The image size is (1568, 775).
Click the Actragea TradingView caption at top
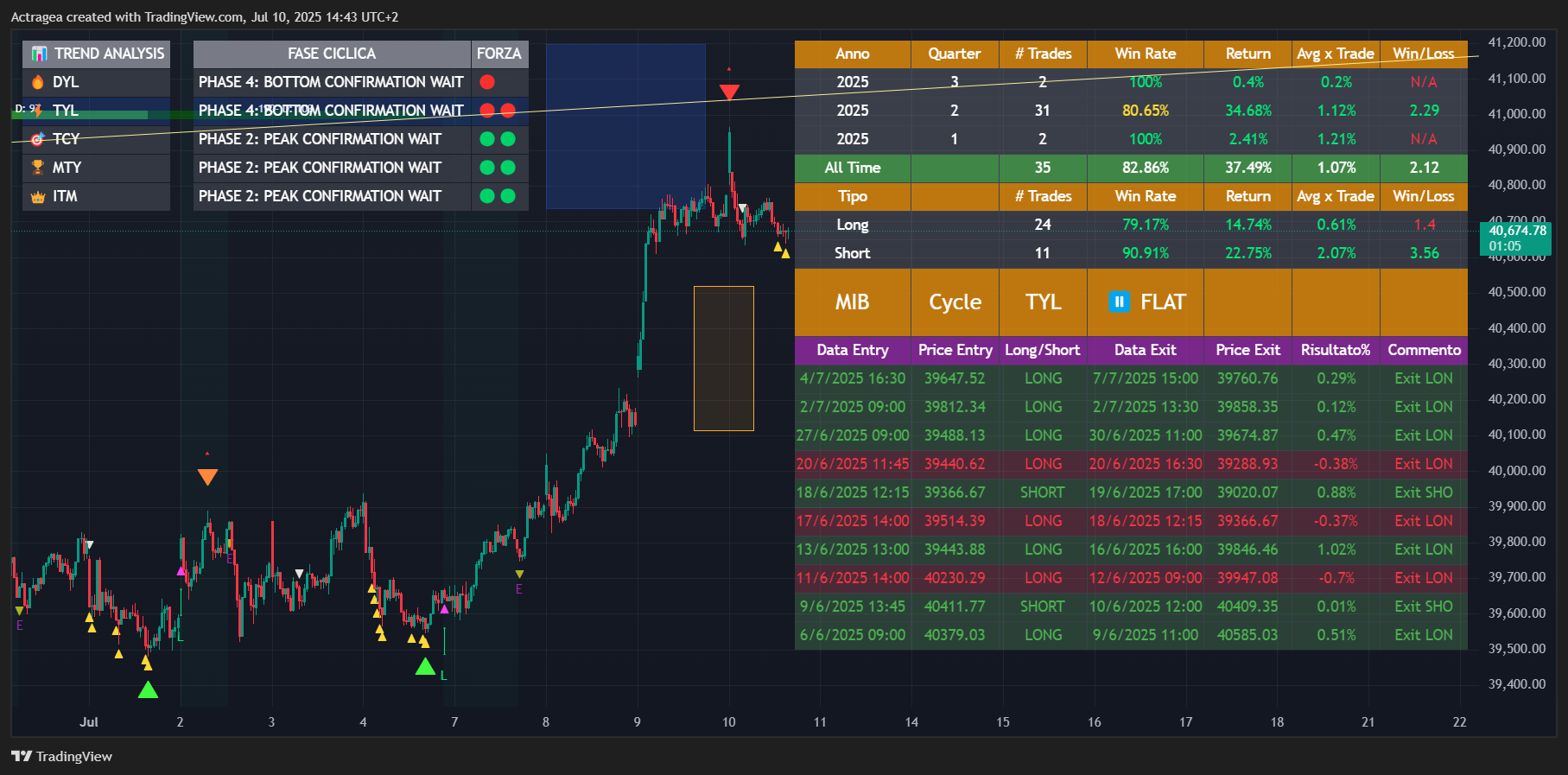click(205, 16)
